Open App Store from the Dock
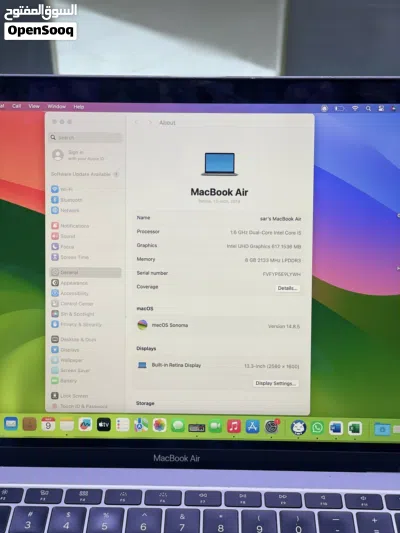 [x=253, y=427]
